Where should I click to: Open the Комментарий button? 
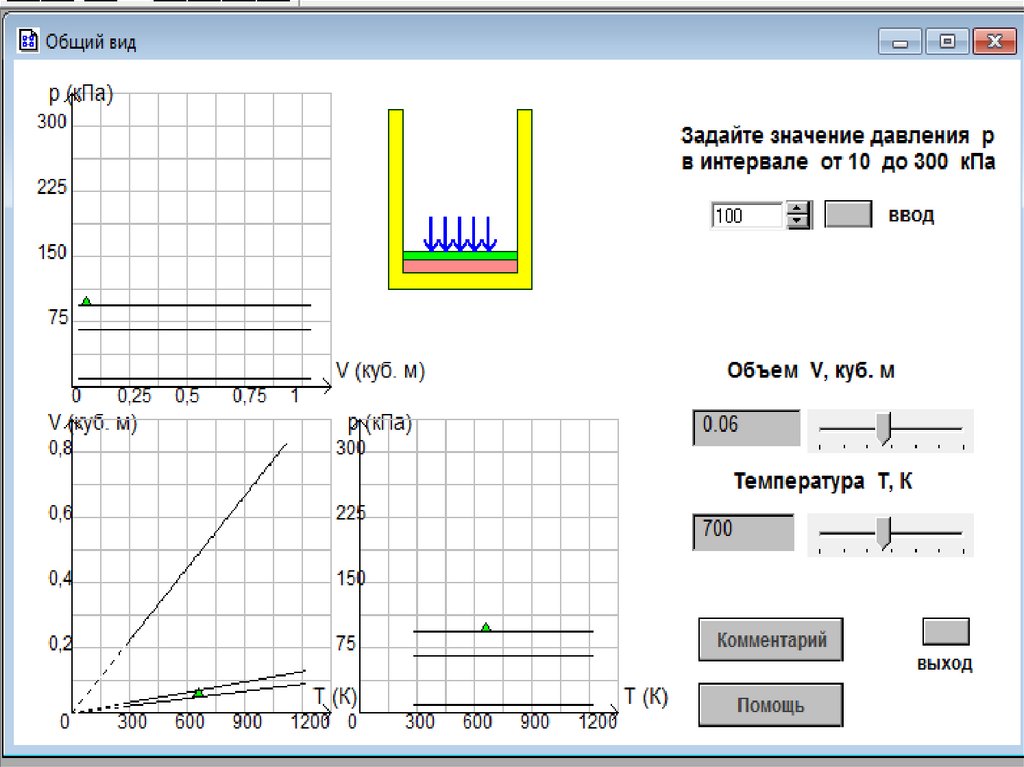771,640
